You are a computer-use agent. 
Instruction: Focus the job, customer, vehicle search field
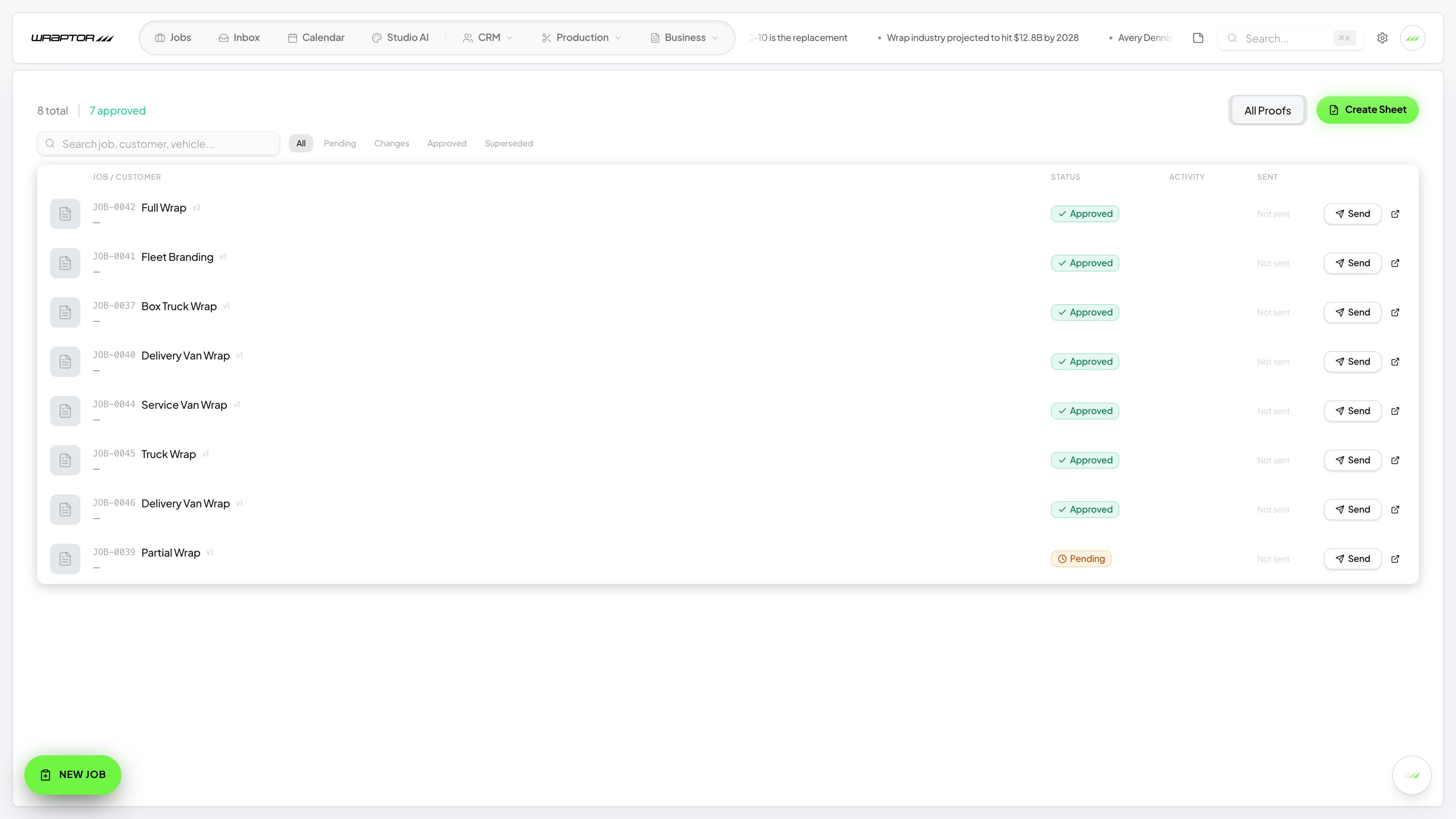click(158, 144)
